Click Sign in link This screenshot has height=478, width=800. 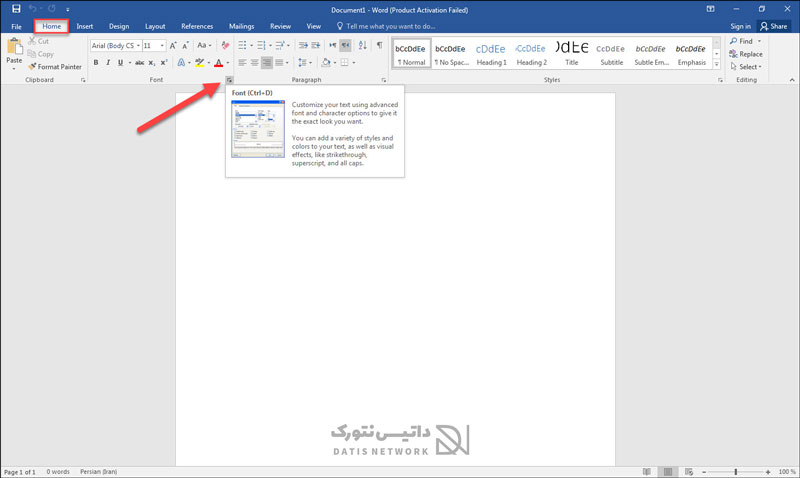[740, 27]
